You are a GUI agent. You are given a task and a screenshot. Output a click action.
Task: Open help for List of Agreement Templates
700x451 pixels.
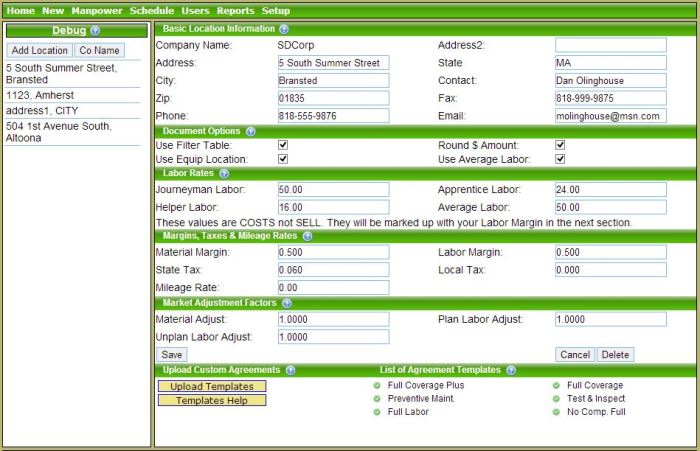point(511,370)
